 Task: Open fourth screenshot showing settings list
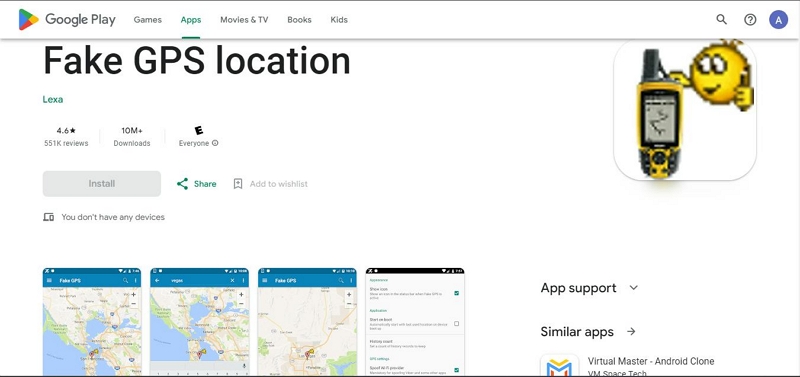415,321
